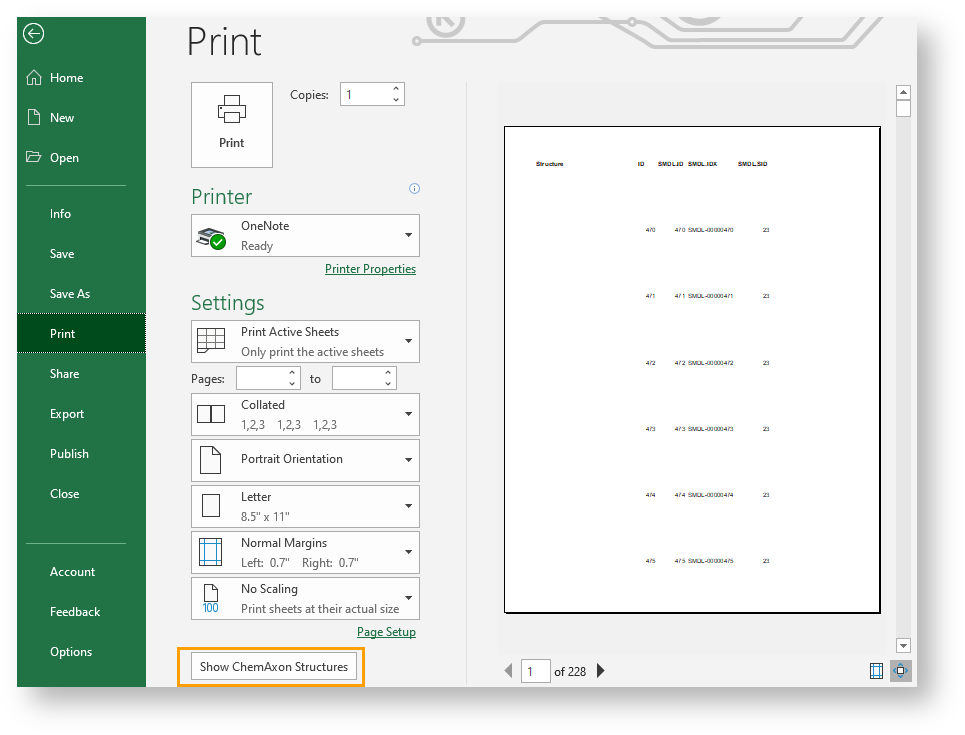The width and height of the screenshot is (965, 735).
Task: Click the previous page arrow below the preview
Action: point(509,671)
